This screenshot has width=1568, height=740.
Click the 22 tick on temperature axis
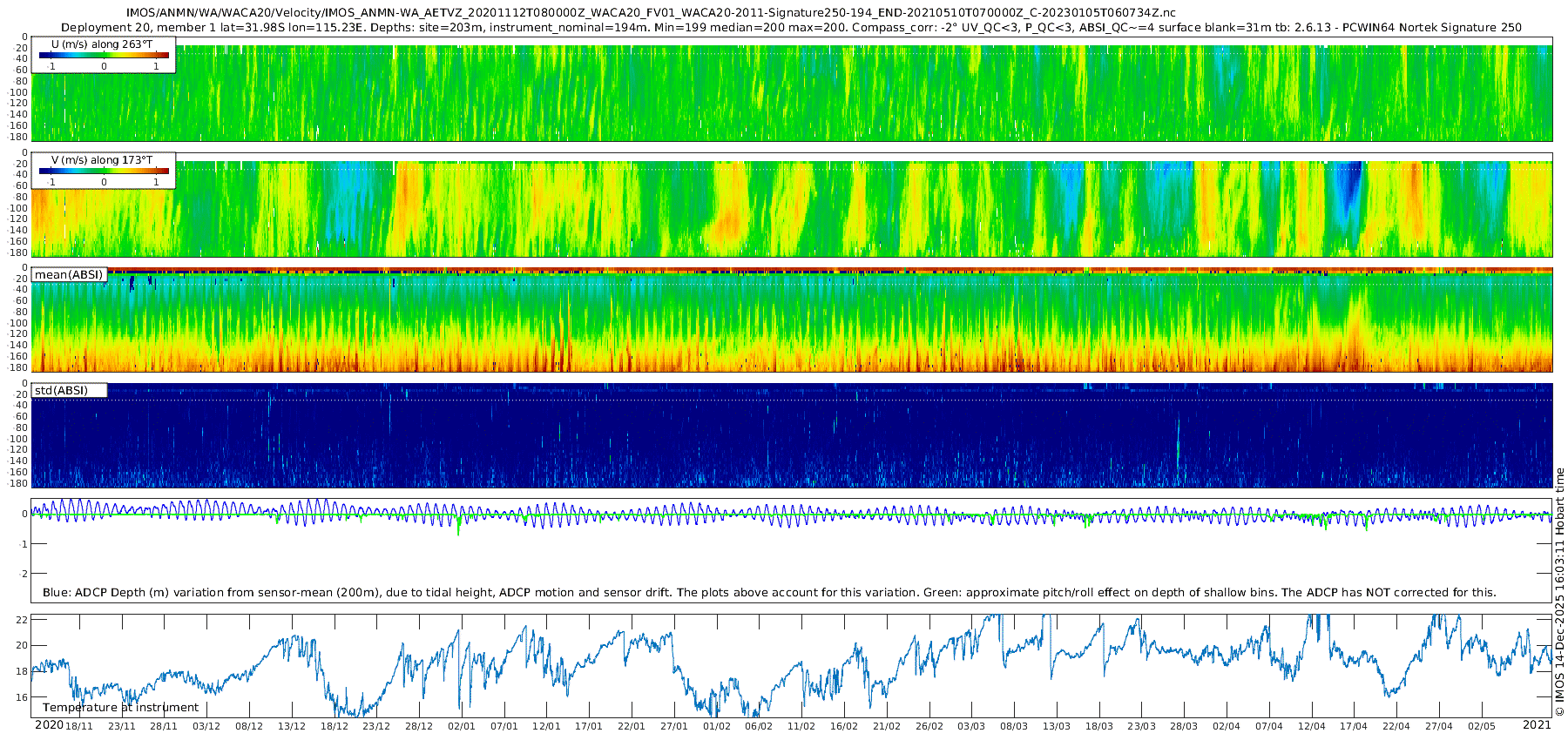(23, 620)
